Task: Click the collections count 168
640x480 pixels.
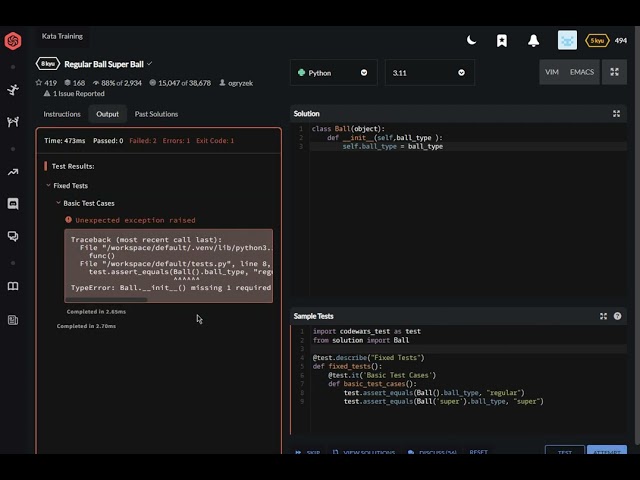Action: 75,83
